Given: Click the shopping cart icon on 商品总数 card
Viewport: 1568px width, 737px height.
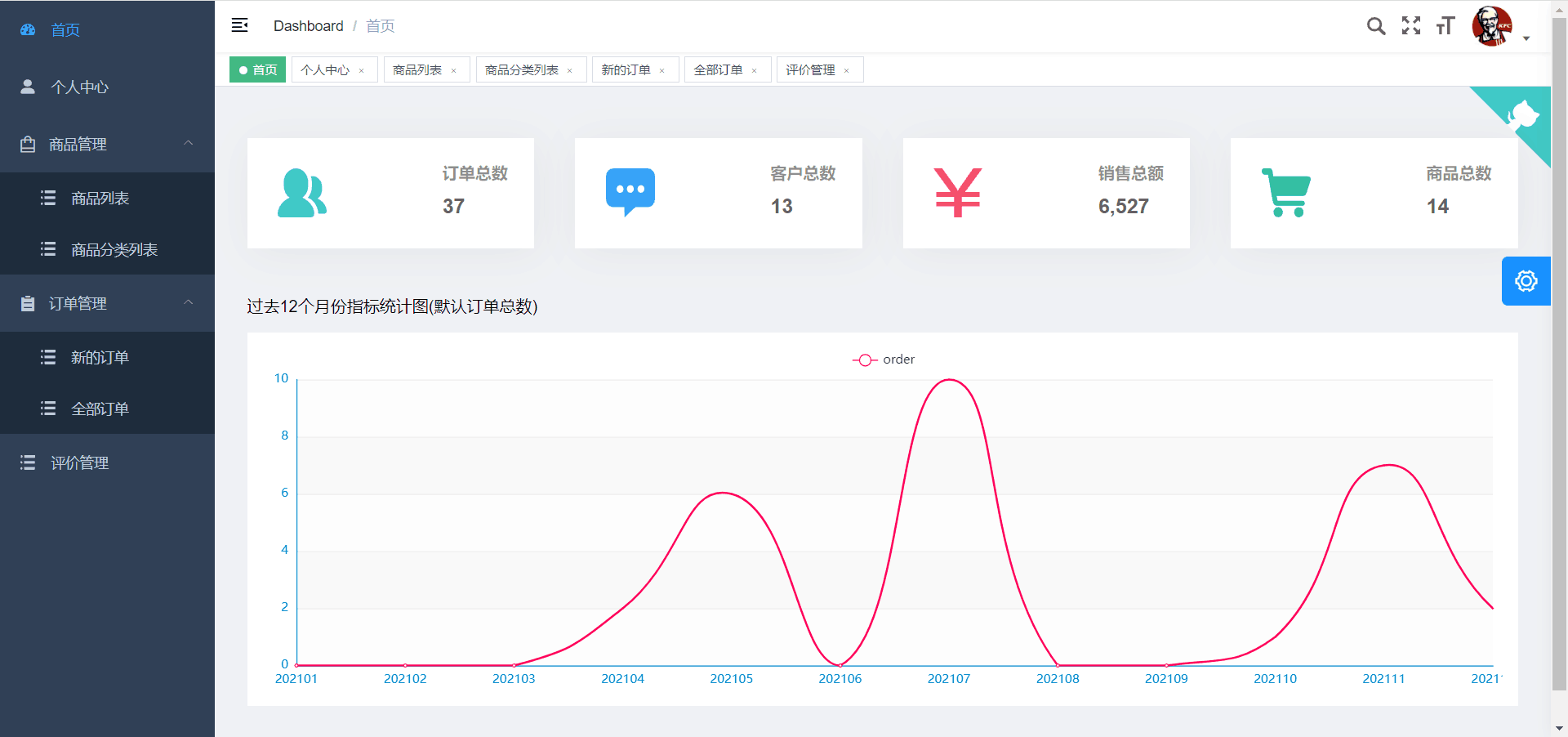Looking at the screenshot, I should (x=1286, y=193).
